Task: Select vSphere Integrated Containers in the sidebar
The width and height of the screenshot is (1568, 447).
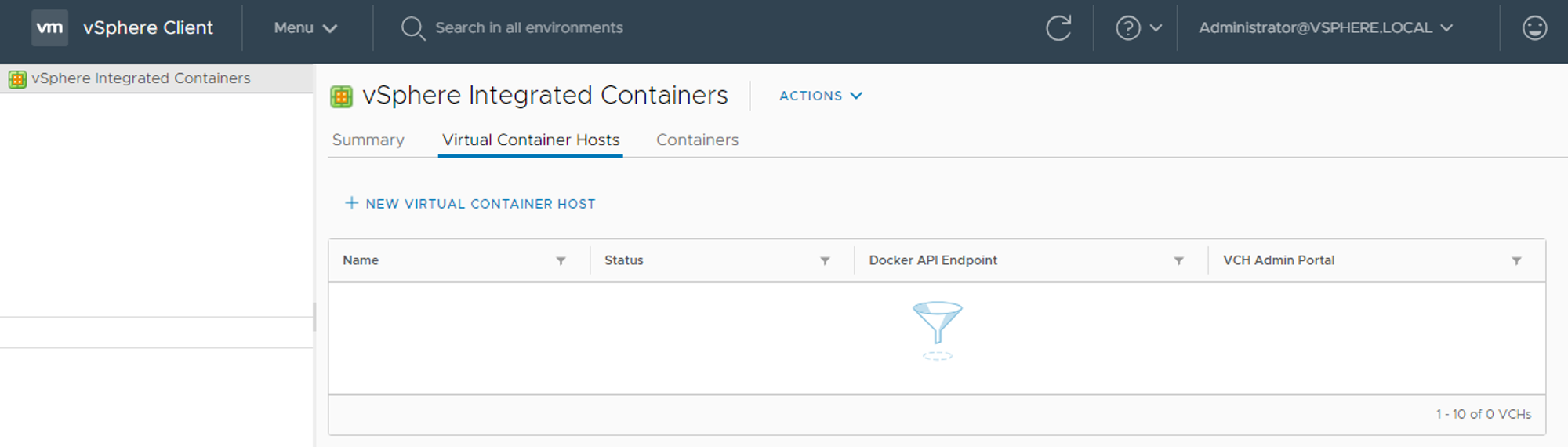Action: tap(140, 78)
